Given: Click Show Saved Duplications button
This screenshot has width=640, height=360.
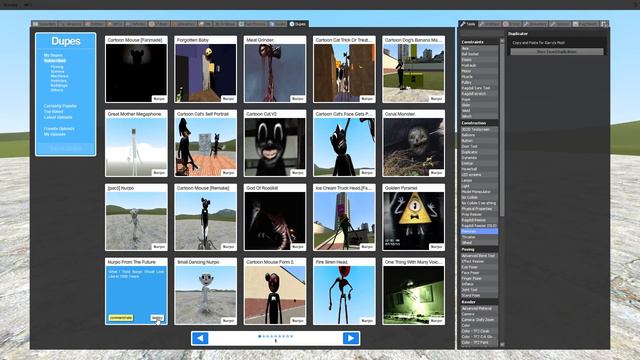Looking at the screenshot, I should click(x=557, y=52).
